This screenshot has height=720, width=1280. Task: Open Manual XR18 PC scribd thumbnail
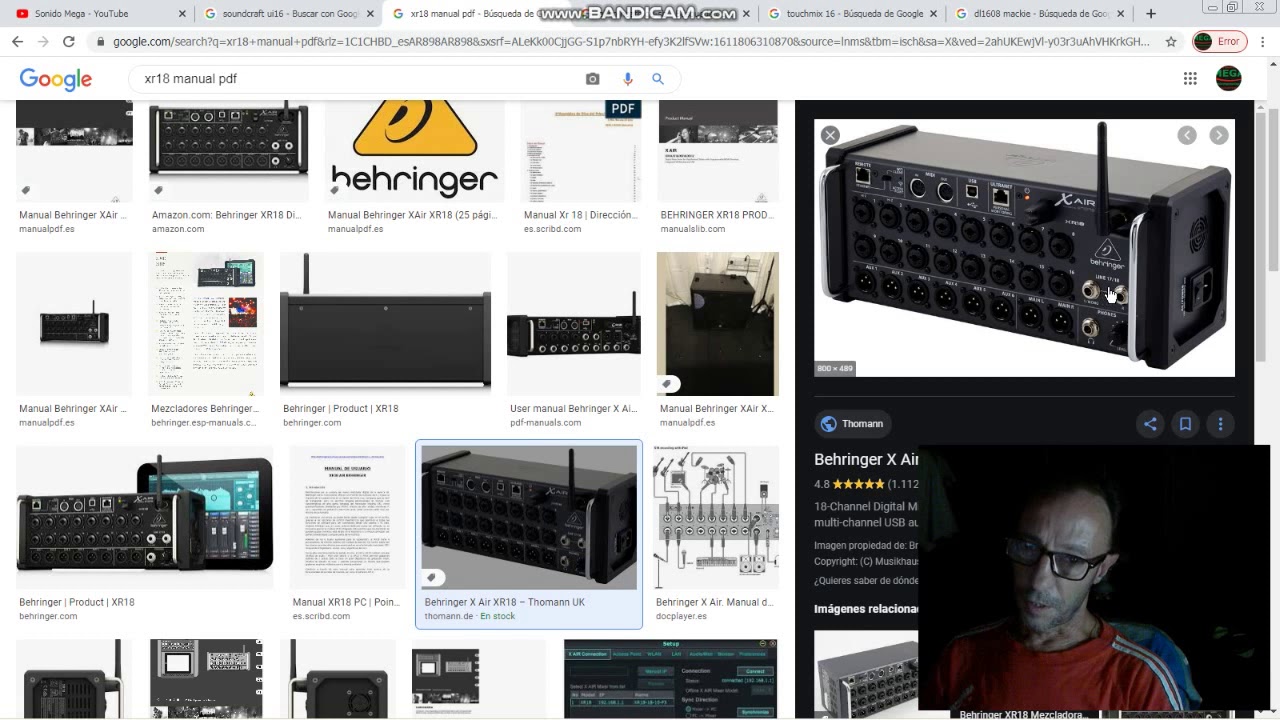pyautogui.click(x=347, y=518)
